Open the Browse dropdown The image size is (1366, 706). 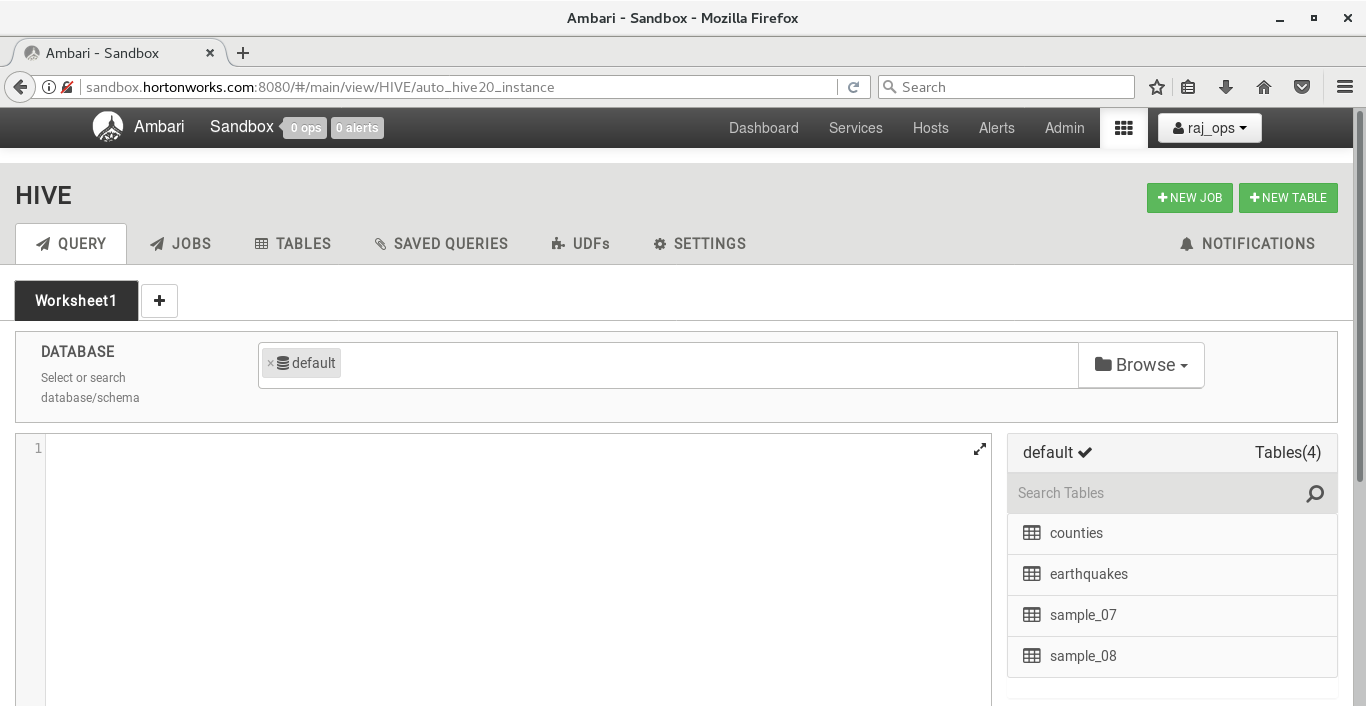1141,365
